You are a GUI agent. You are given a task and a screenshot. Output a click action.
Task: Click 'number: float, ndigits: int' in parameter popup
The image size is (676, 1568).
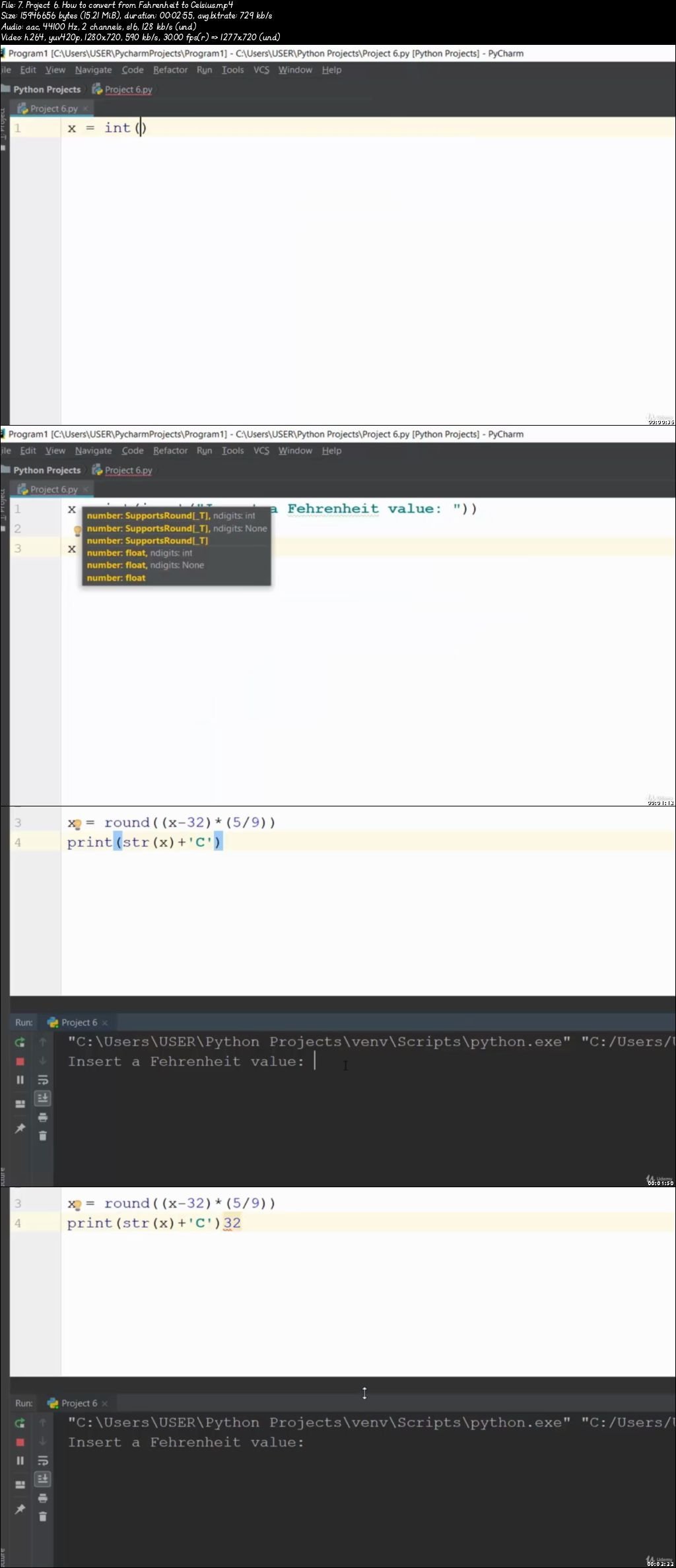(x=139, y=553)
